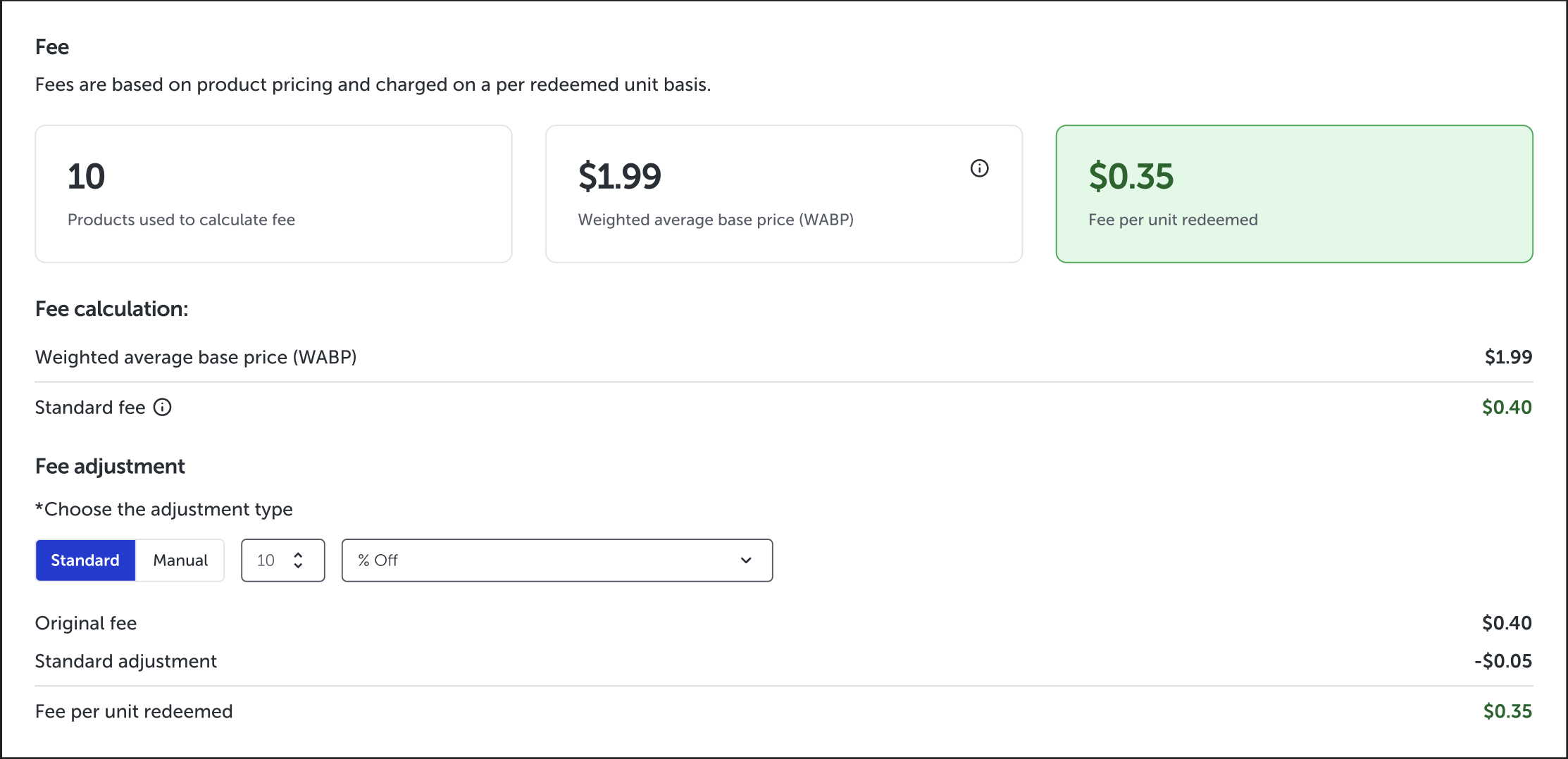Click the green Fee per unit redeemed card
Screen dimensions: 1568x759
pos(1294,194)
